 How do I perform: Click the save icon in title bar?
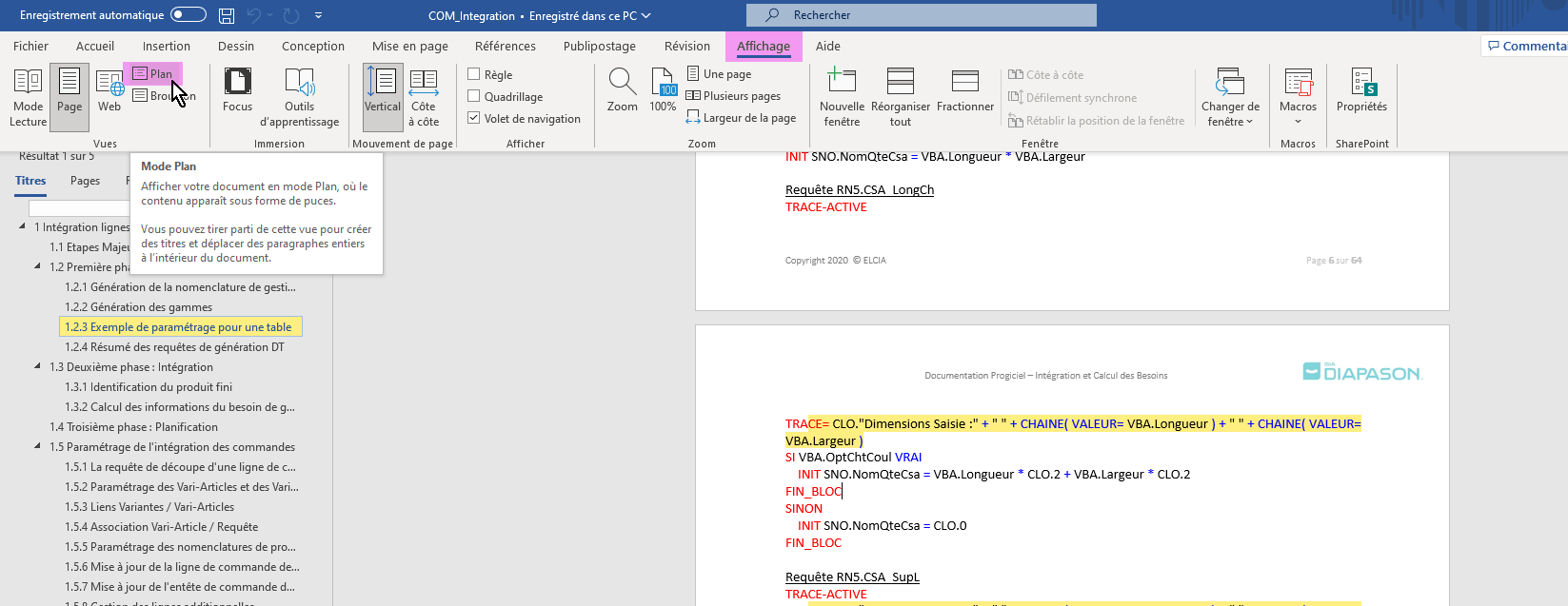[227, 15]
